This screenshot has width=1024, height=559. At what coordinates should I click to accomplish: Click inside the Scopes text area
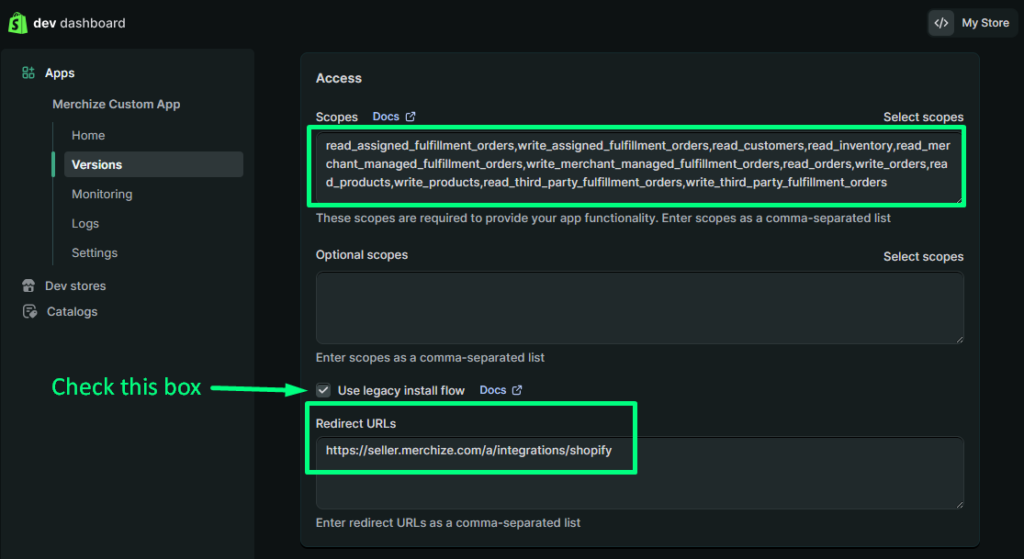click(638, 164)
